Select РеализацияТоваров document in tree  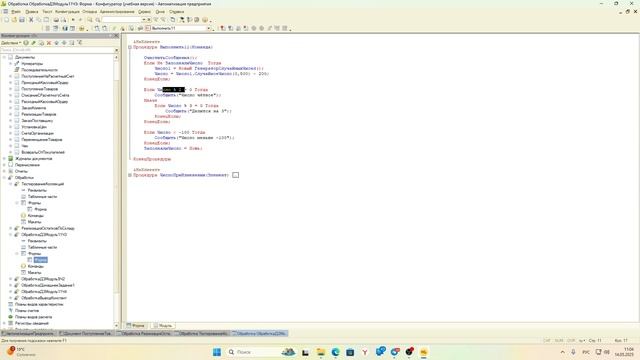[x=39, y=114]
